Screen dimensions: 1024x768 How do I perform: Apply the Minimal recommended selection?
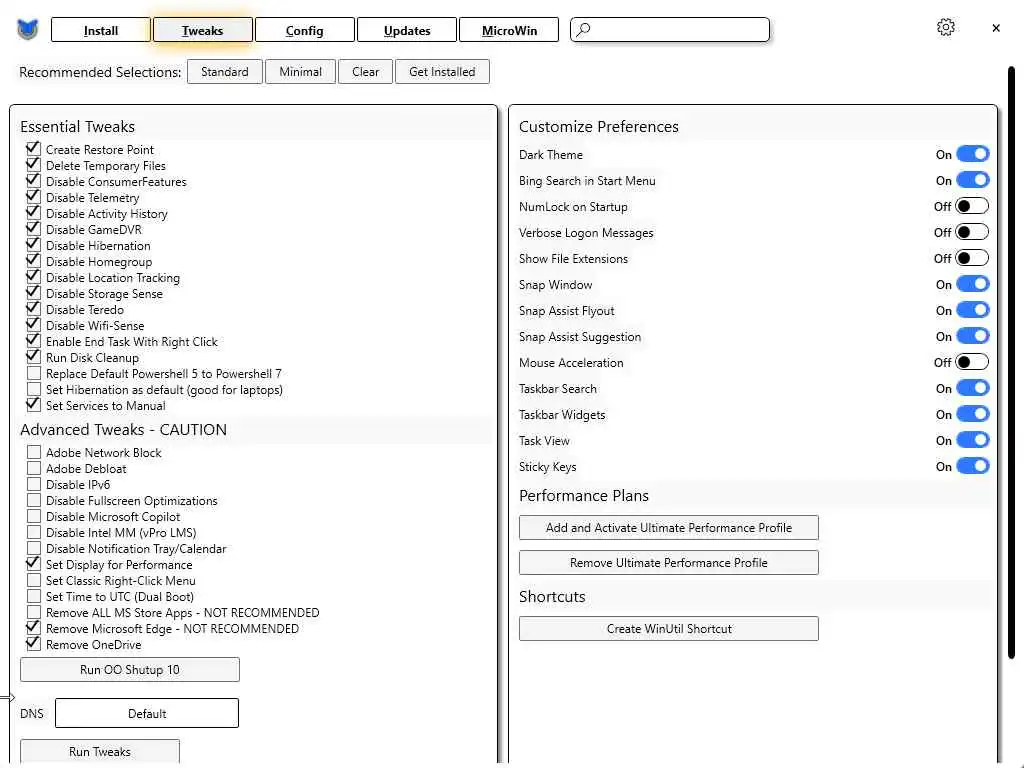tap(300, 72)
